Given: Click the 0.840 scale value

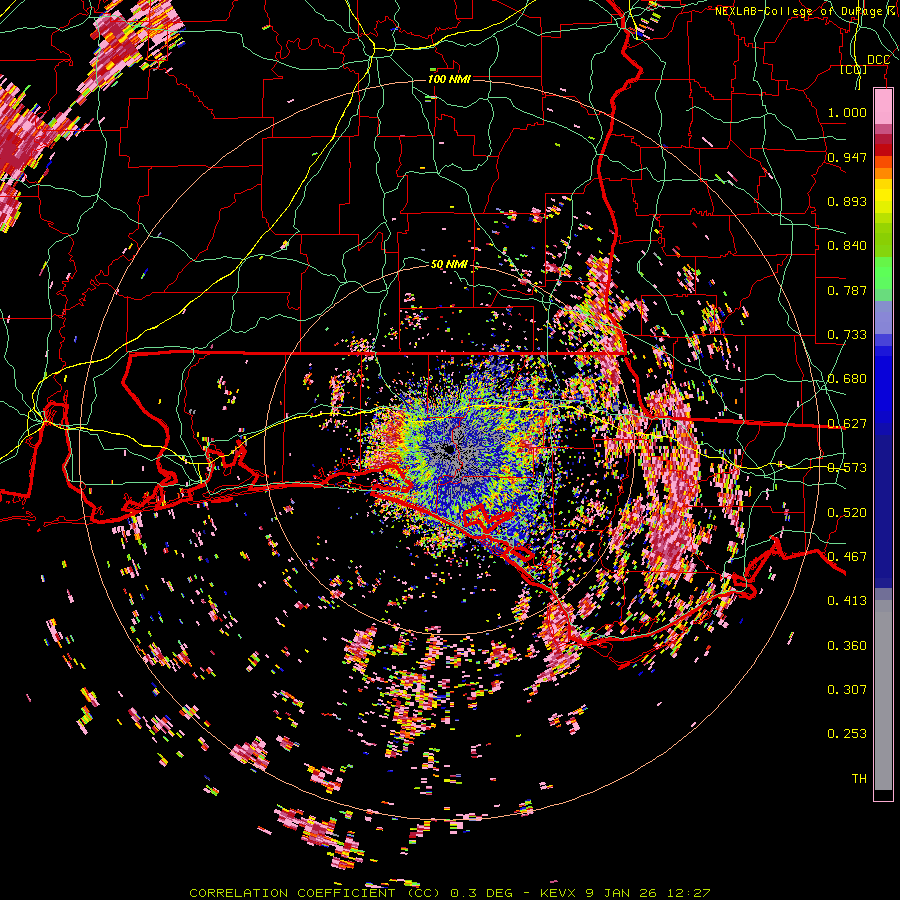Looking at the screenshot, I should click(847, 246).
